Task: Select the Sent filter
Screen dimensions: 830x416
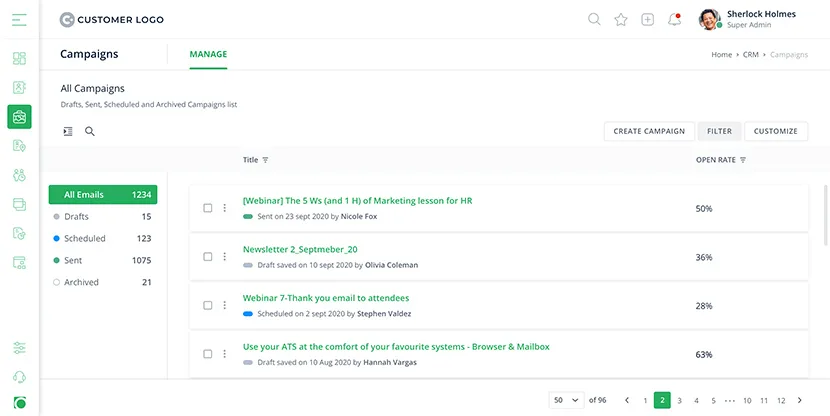Action: (103, 260)
